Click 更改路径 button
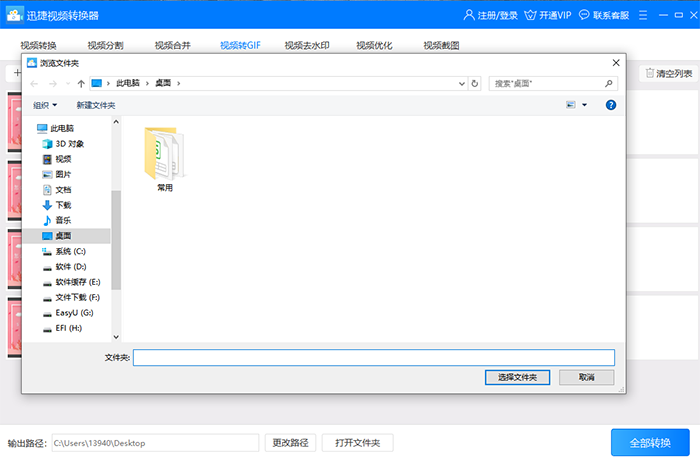This screenshot has height=460, width=700. pos(290,443)
